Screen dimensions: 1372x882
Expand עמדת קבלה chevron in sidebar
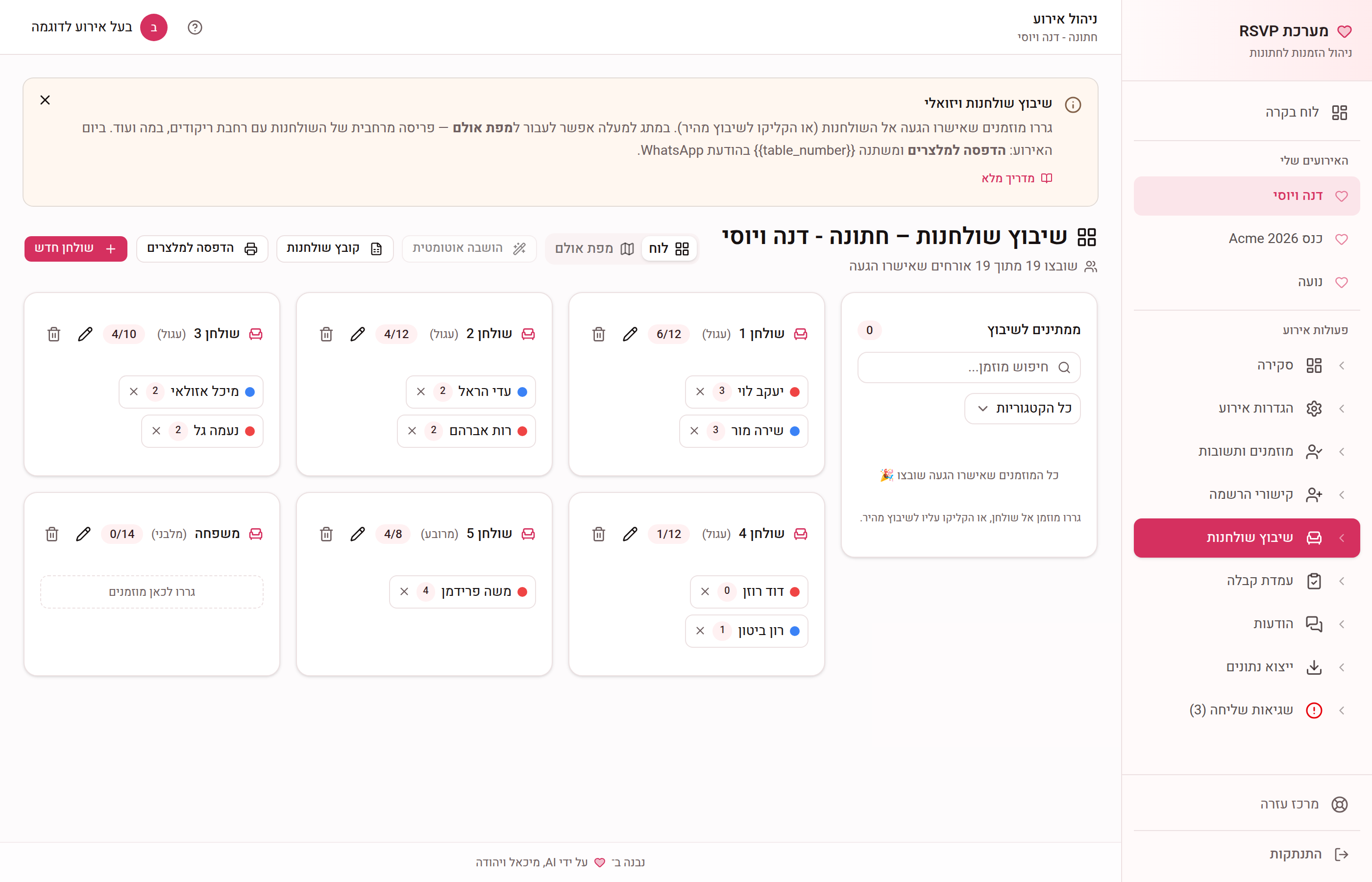point(1342,581)
